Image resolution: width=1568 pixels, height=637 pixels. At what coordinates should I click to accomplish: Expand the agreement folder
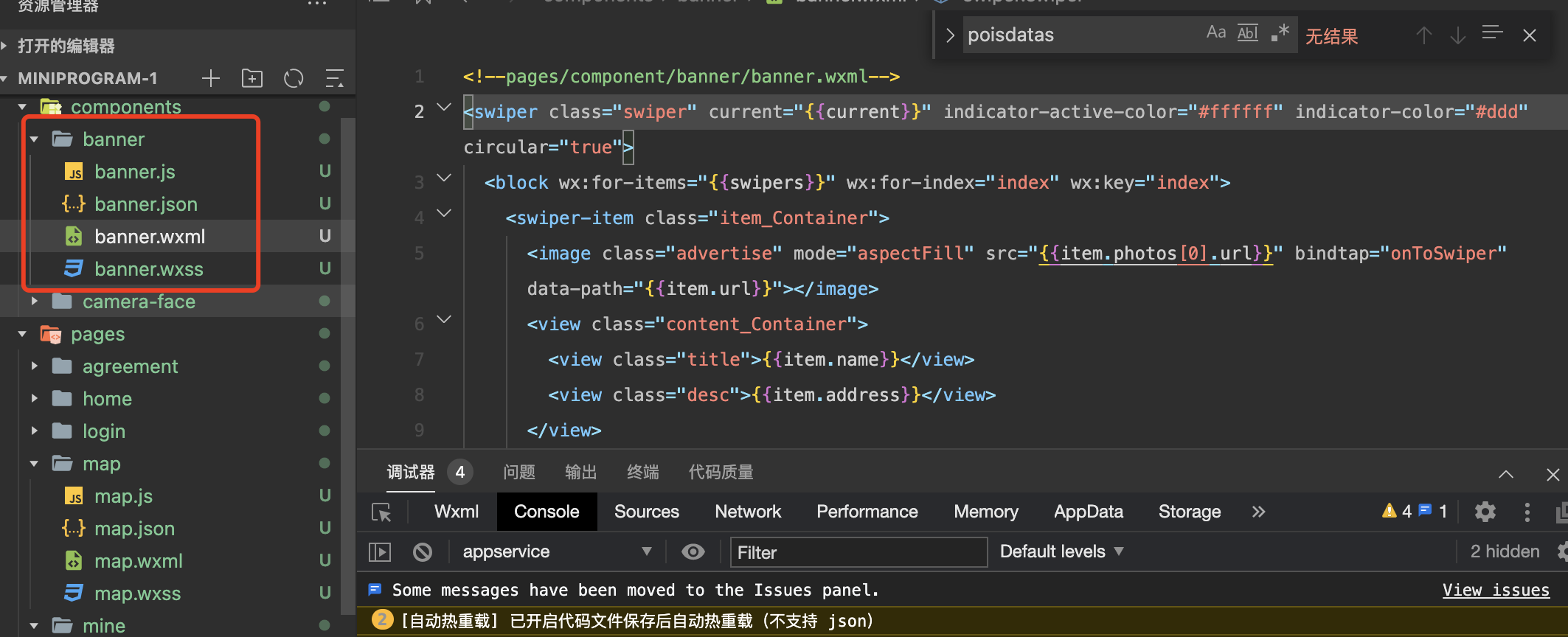pos(35,366)
